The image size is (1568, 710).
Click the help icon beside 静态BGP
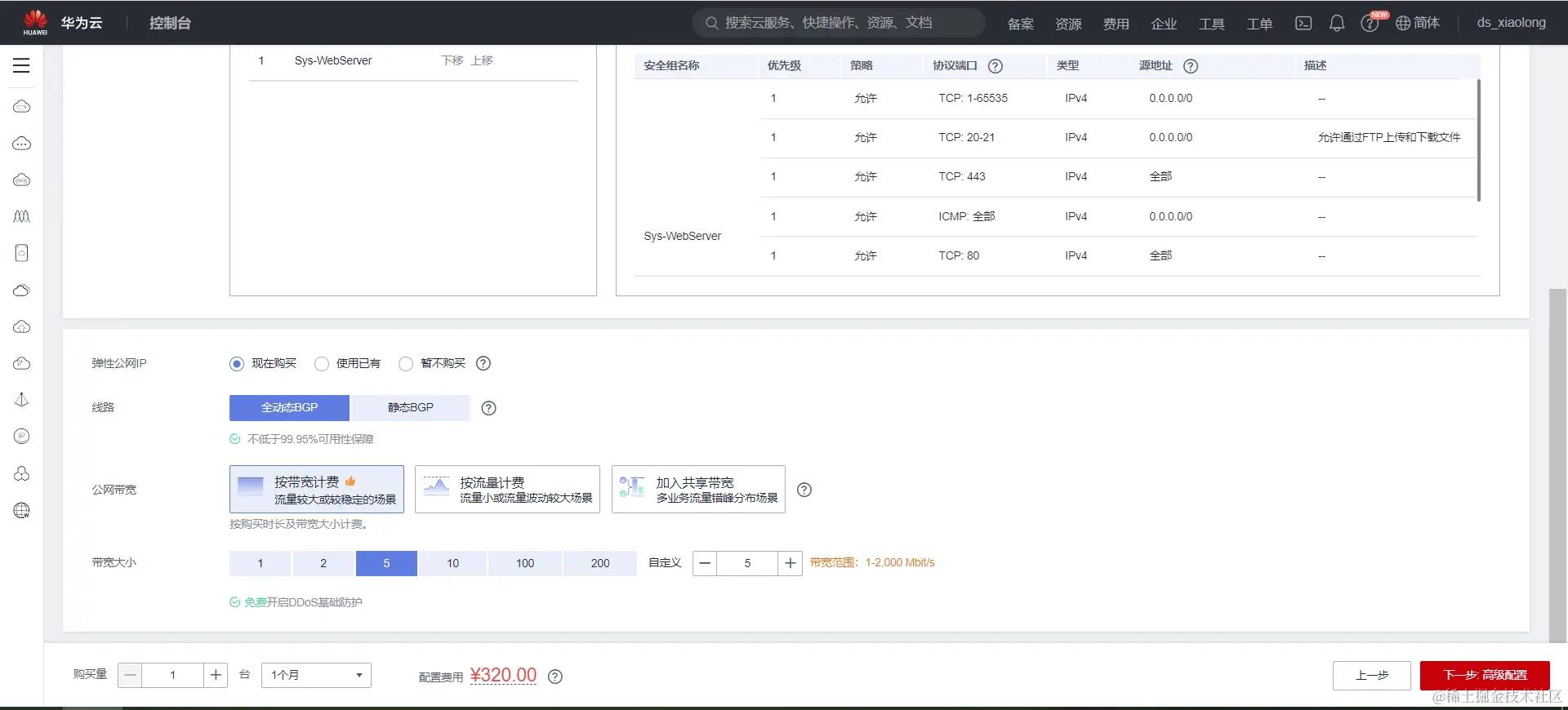point(488,408)
